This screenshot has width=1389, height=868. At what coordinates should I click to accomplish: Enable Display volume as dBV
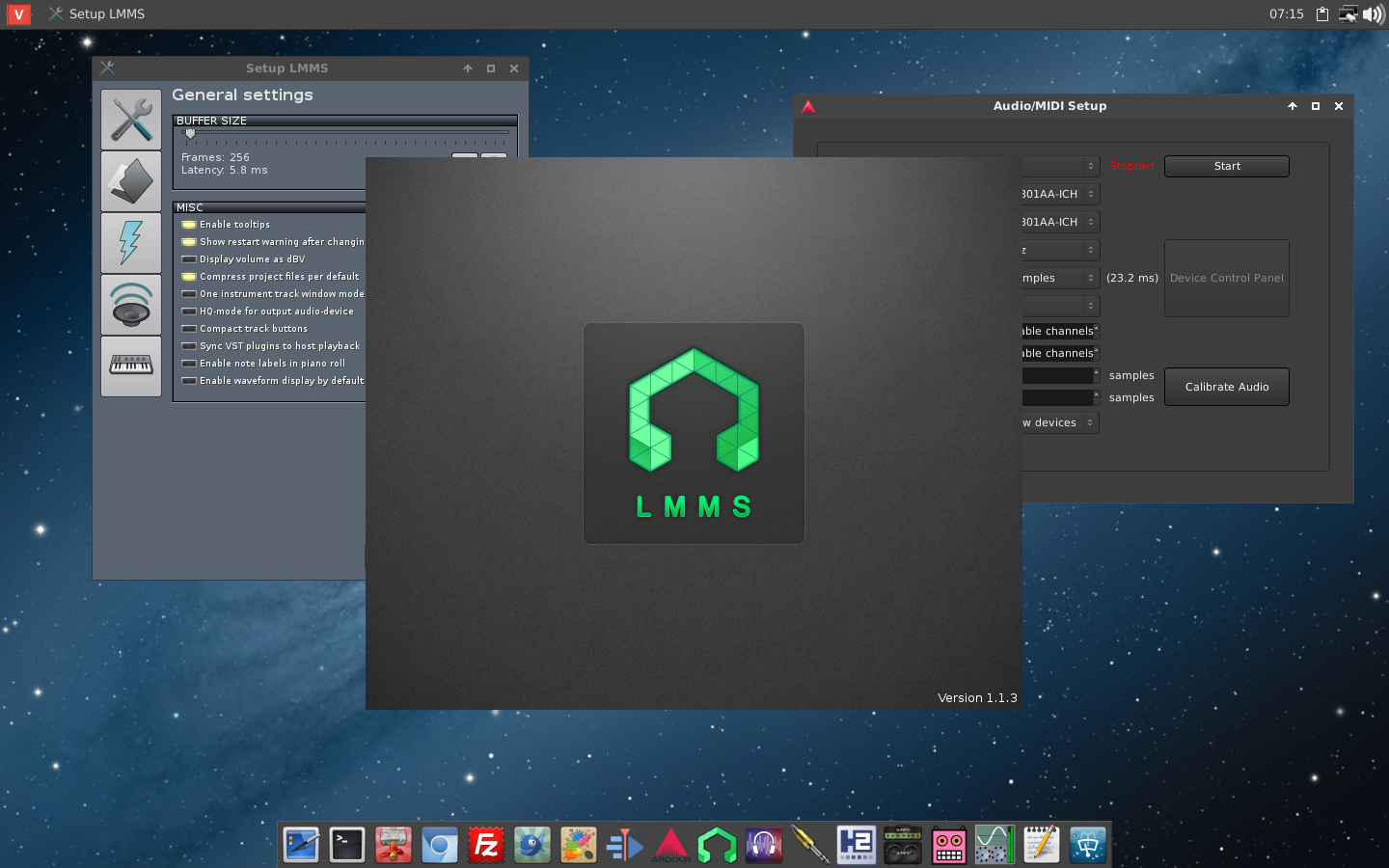[x=189, y=259]
